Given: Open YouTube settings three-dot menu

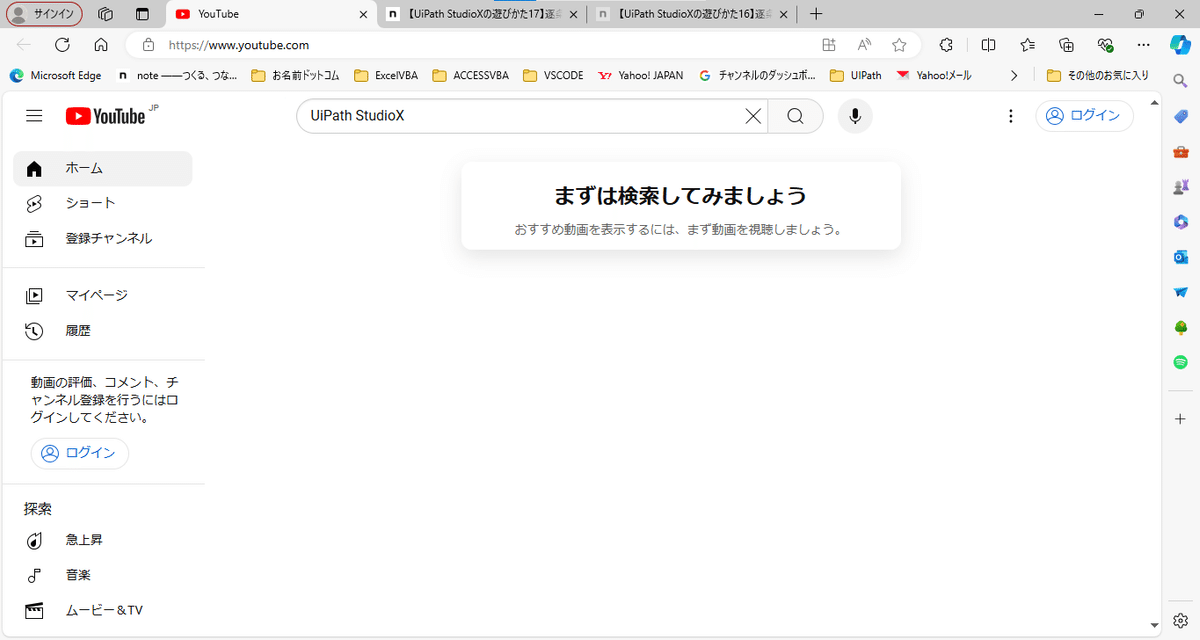Looking at the screenshot, I should point(1010,116).
